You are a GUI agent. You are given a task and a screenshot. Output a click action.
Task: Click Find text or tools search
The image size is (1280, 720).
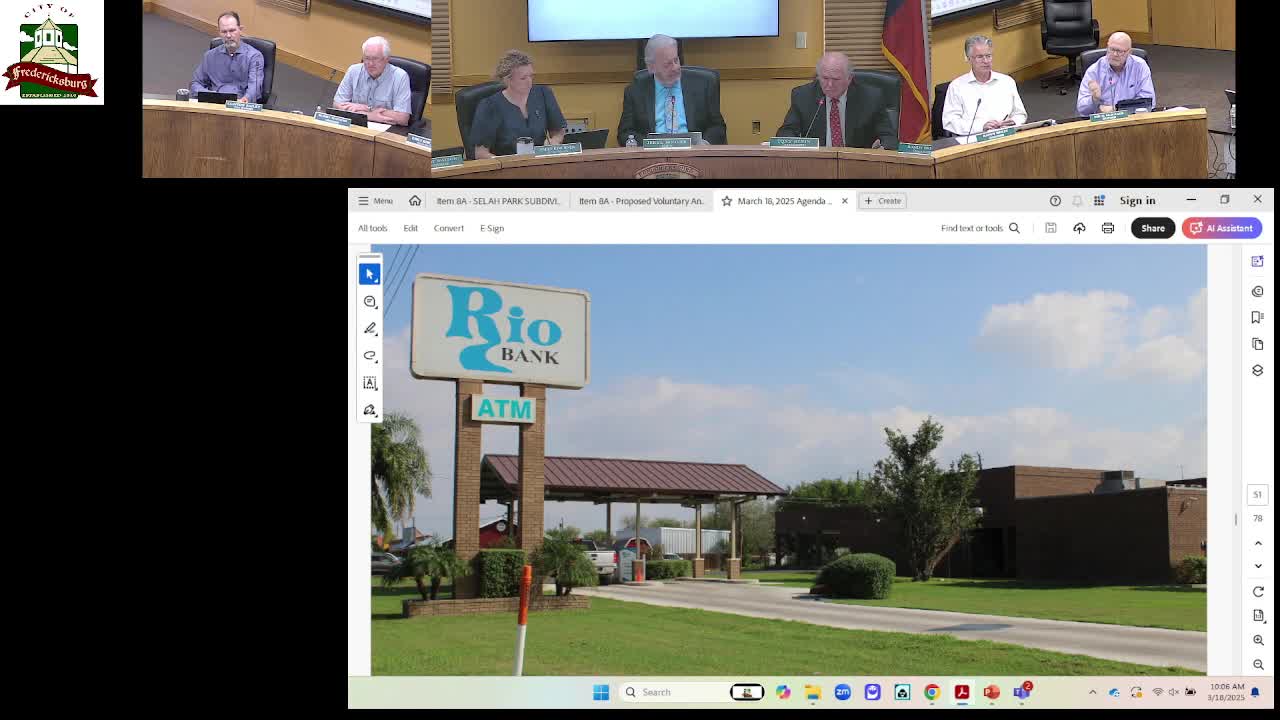click(x=980, y=228)
